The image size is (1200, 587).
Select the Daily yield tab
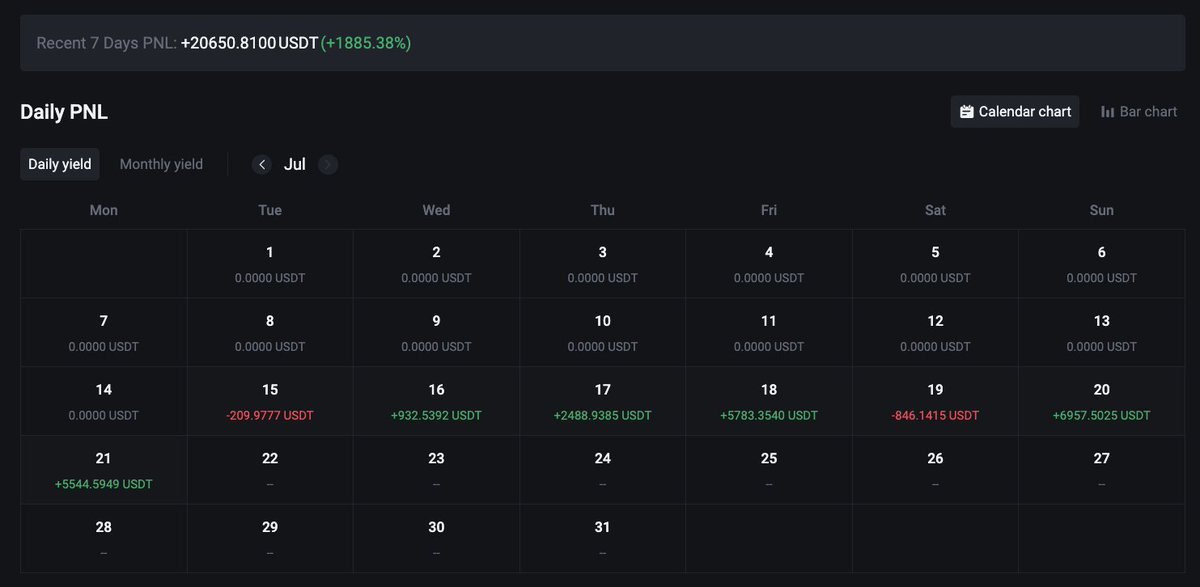60,164
